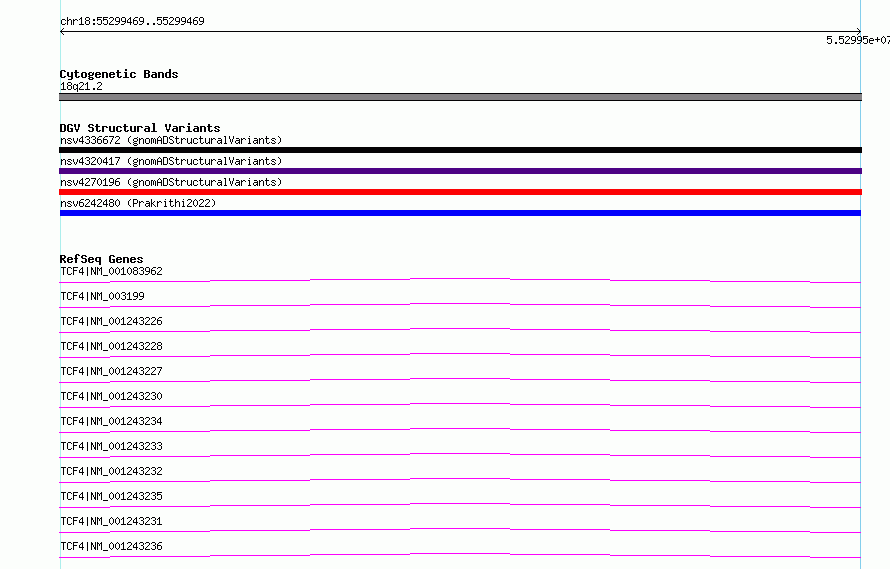Click the magenta intron line under NM_001083962
The height and width of the screenshot is (569, 890).
460,279
